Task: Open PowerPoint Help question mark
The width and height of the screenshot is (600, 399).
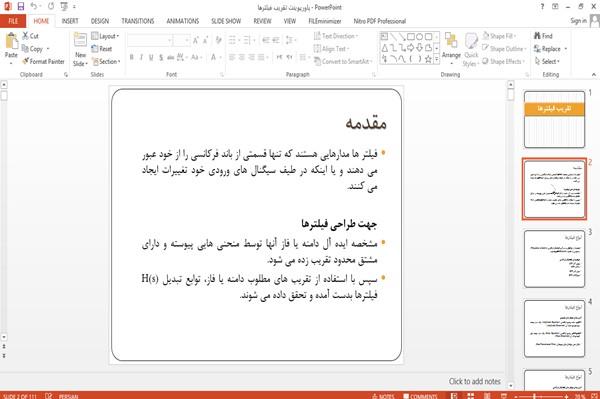Action: [542, 7]
